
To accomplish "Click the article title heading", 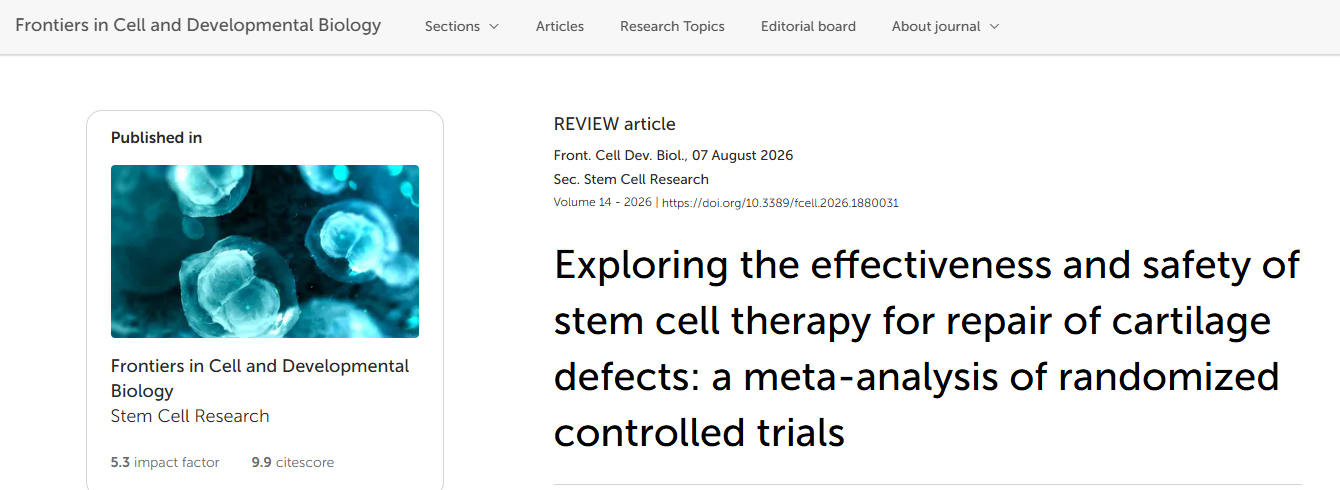I will pyautogui.click(x=927, y=349).
